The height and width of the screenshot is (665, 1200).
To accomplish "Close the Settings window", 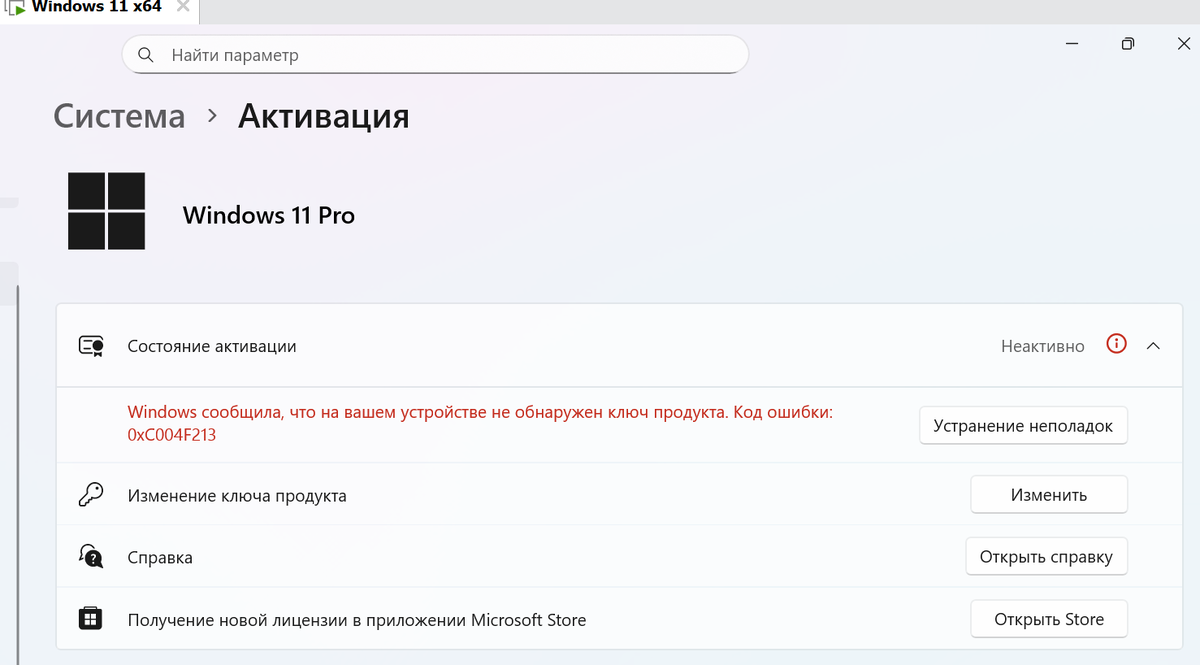I will tap(1183, 44).
